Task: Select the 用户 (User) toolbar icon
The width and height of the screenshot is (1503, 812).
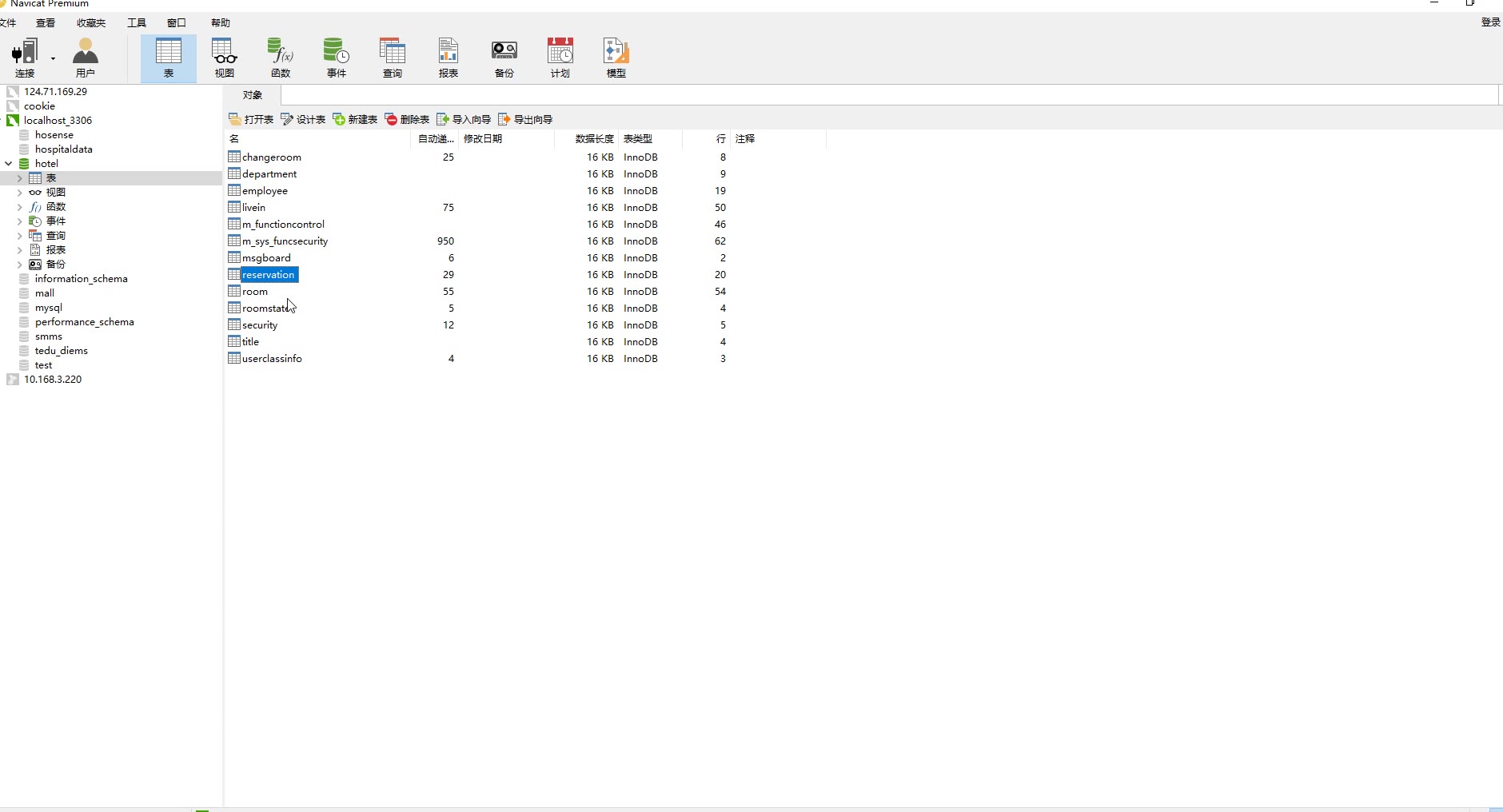Action: coord(86,58)
